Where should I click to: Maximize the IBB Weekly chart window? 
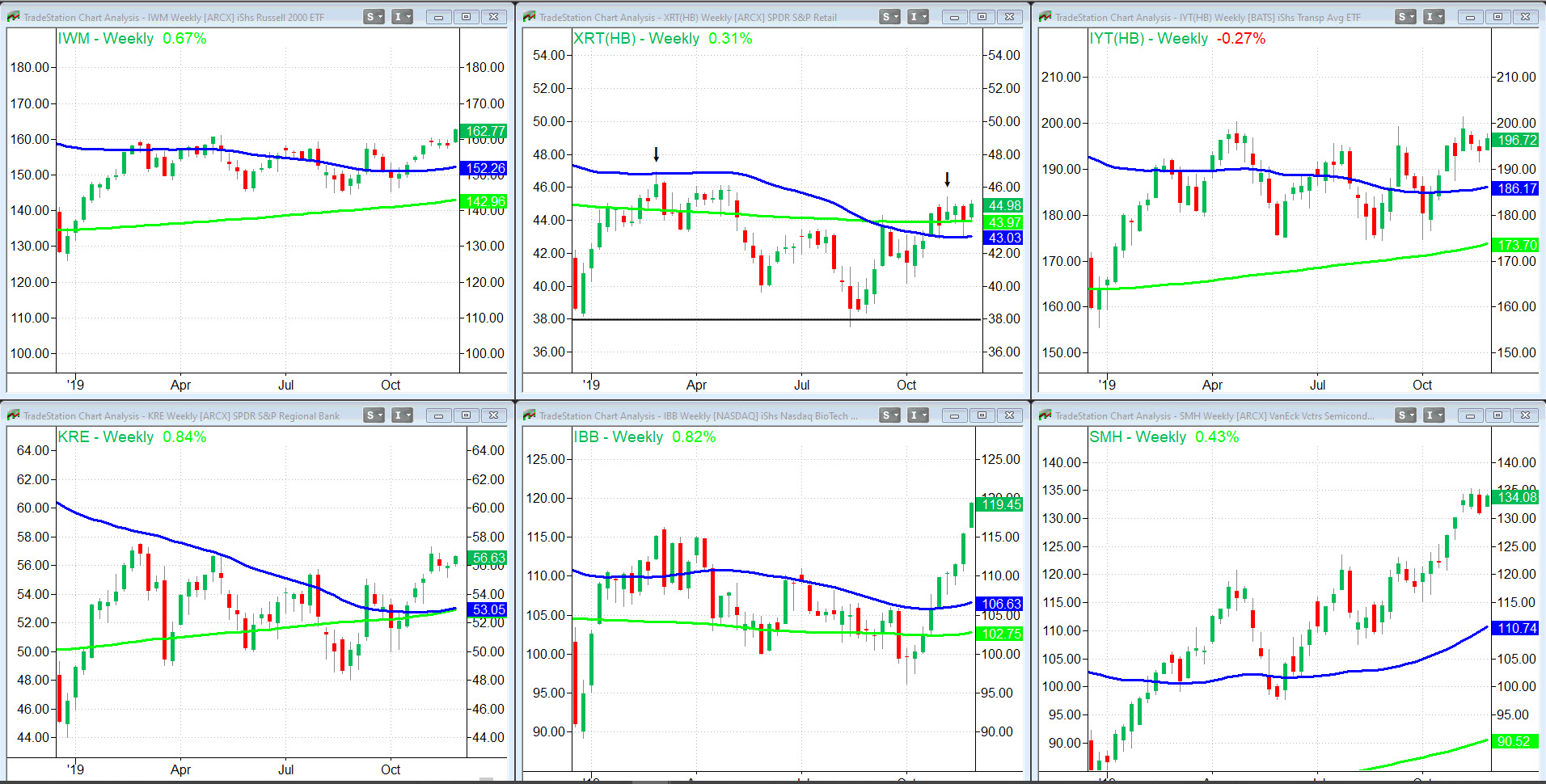coord(982,415)
